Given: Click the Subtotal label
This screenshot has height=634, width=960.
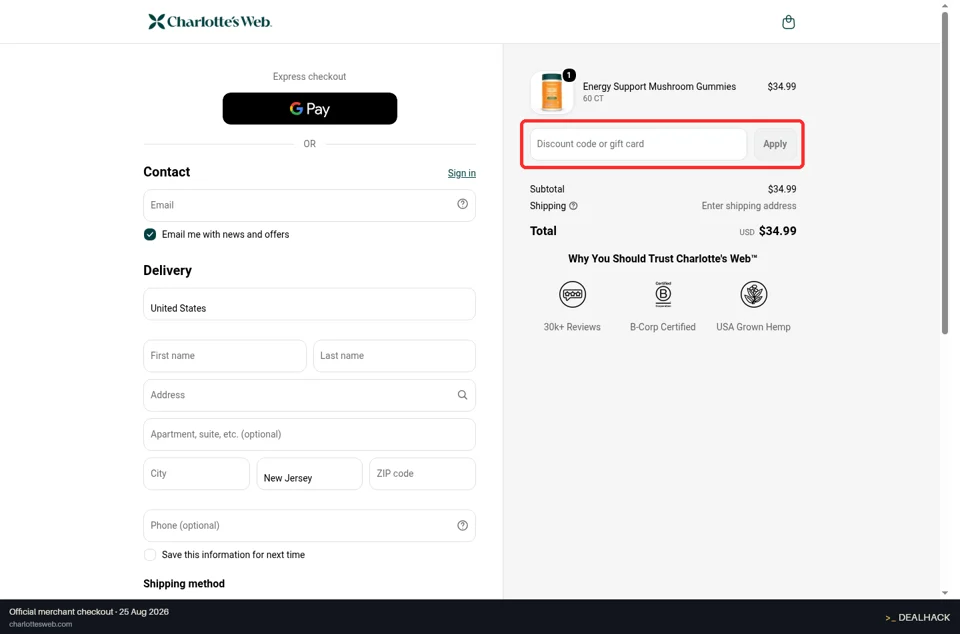Looking at the screenshot, I should click(547, 189).
